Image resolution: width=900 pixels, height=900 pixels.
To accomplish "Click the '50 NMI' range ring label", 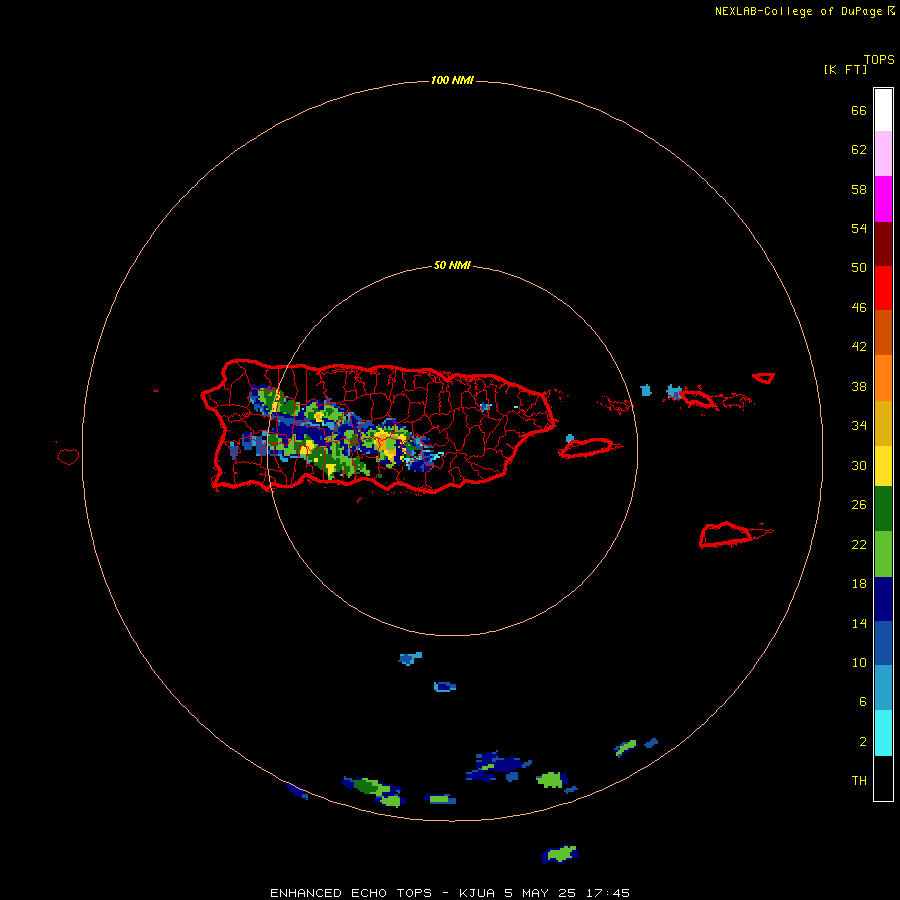I will [x=452, y=265].
